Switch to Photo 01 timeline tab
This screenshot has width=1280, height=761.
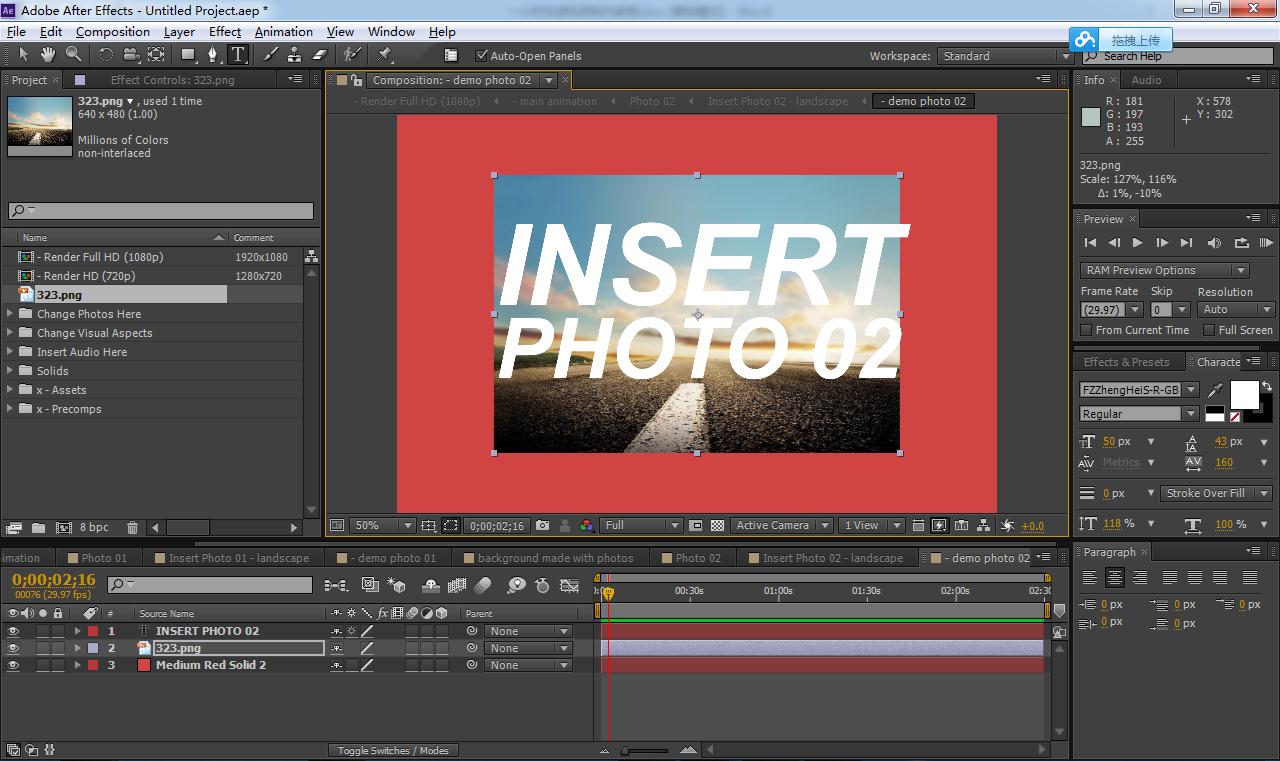[x=103, y=558]
